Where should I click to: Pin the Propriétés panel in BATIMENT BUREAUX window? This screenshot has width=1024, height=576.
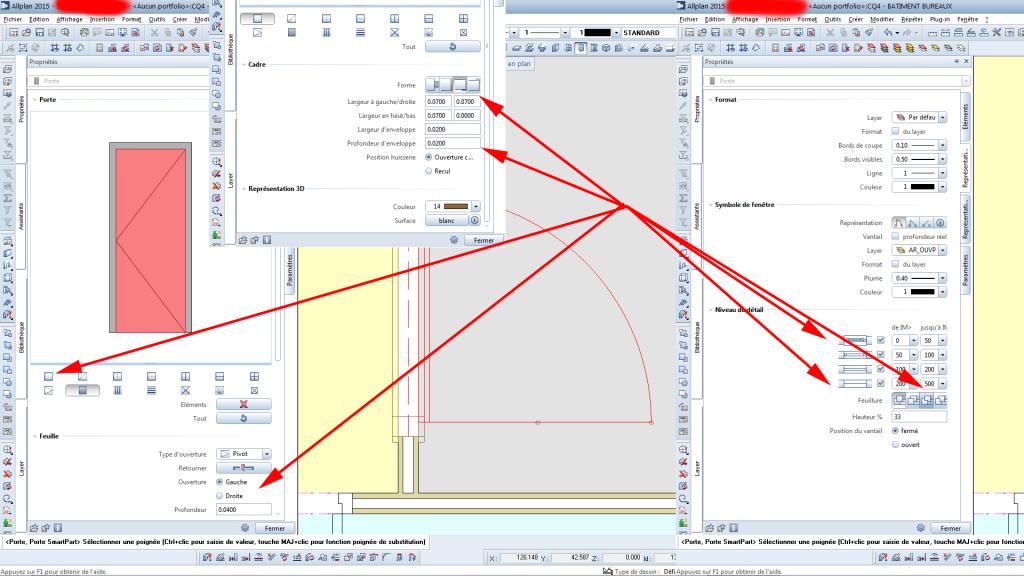[x=957, y=61]
